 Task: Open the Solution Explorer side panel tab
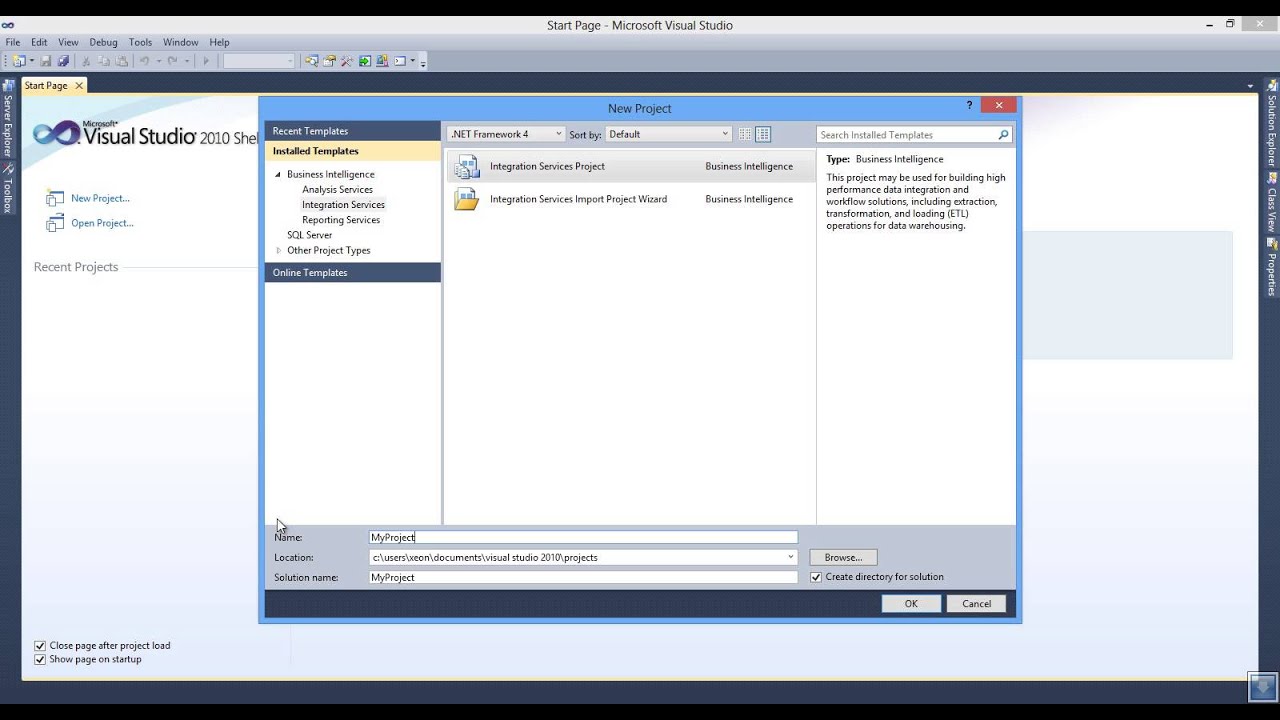point(1272,124)
